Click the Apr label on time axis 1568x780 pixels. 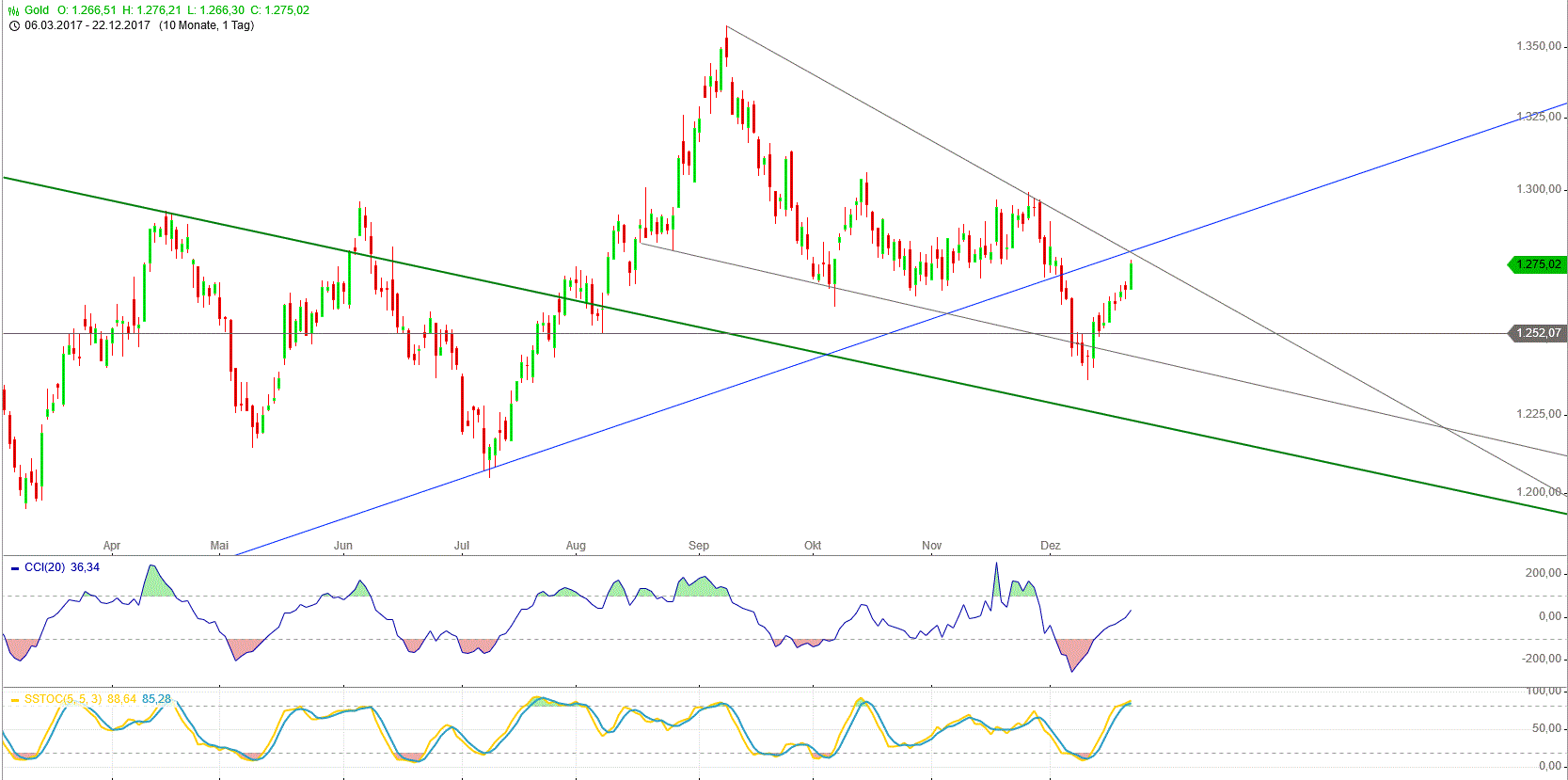[112, 546]
